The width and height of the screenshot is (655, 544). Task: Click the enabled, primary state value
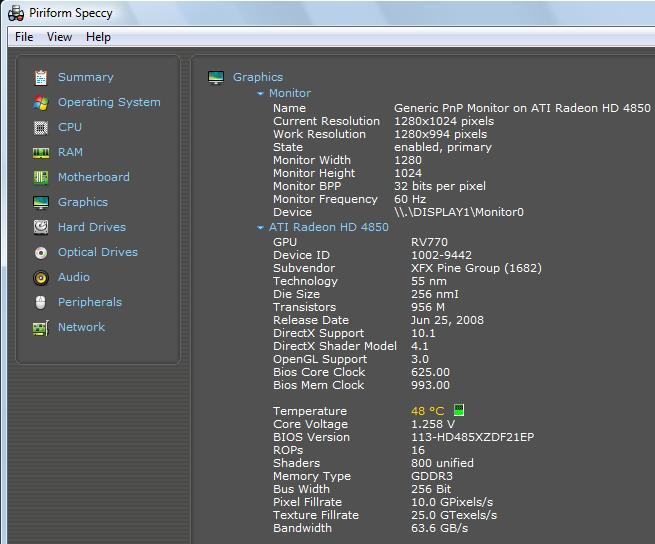pyautogui.click(x=443, y=147)
